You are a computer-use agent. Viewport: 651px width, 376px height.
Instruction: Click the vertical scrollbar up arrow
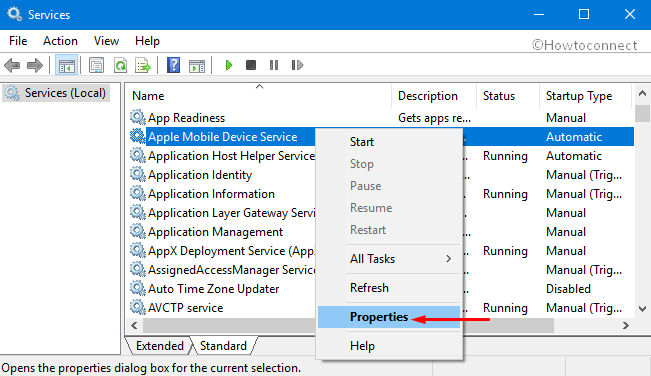pyautogui.click(x=642, y=93)
